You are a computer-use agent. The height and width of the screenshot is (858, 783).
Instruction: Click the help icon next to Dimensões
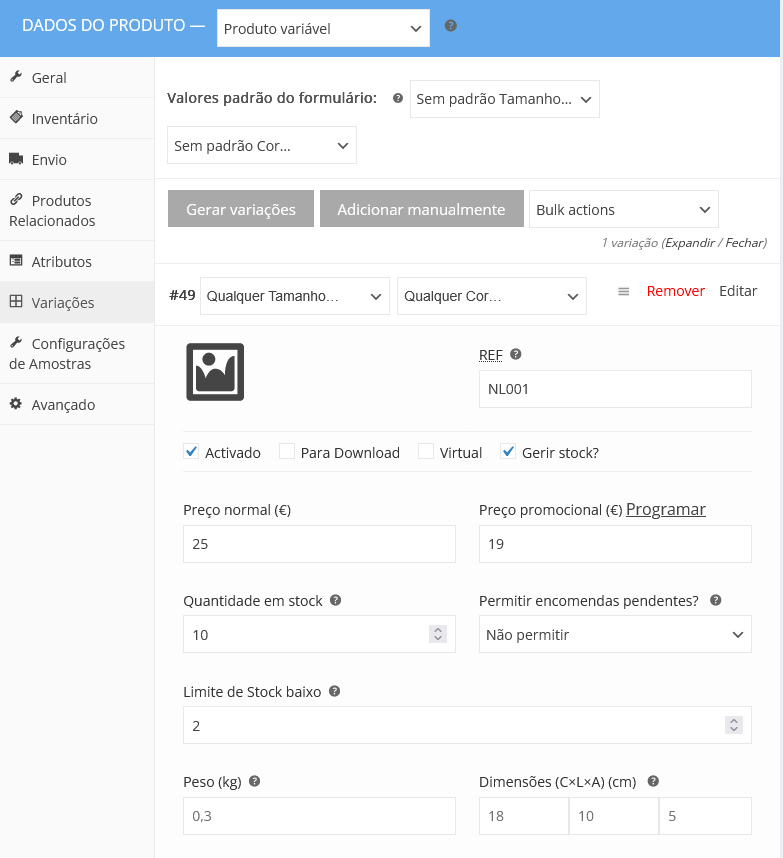coord(653,781)
